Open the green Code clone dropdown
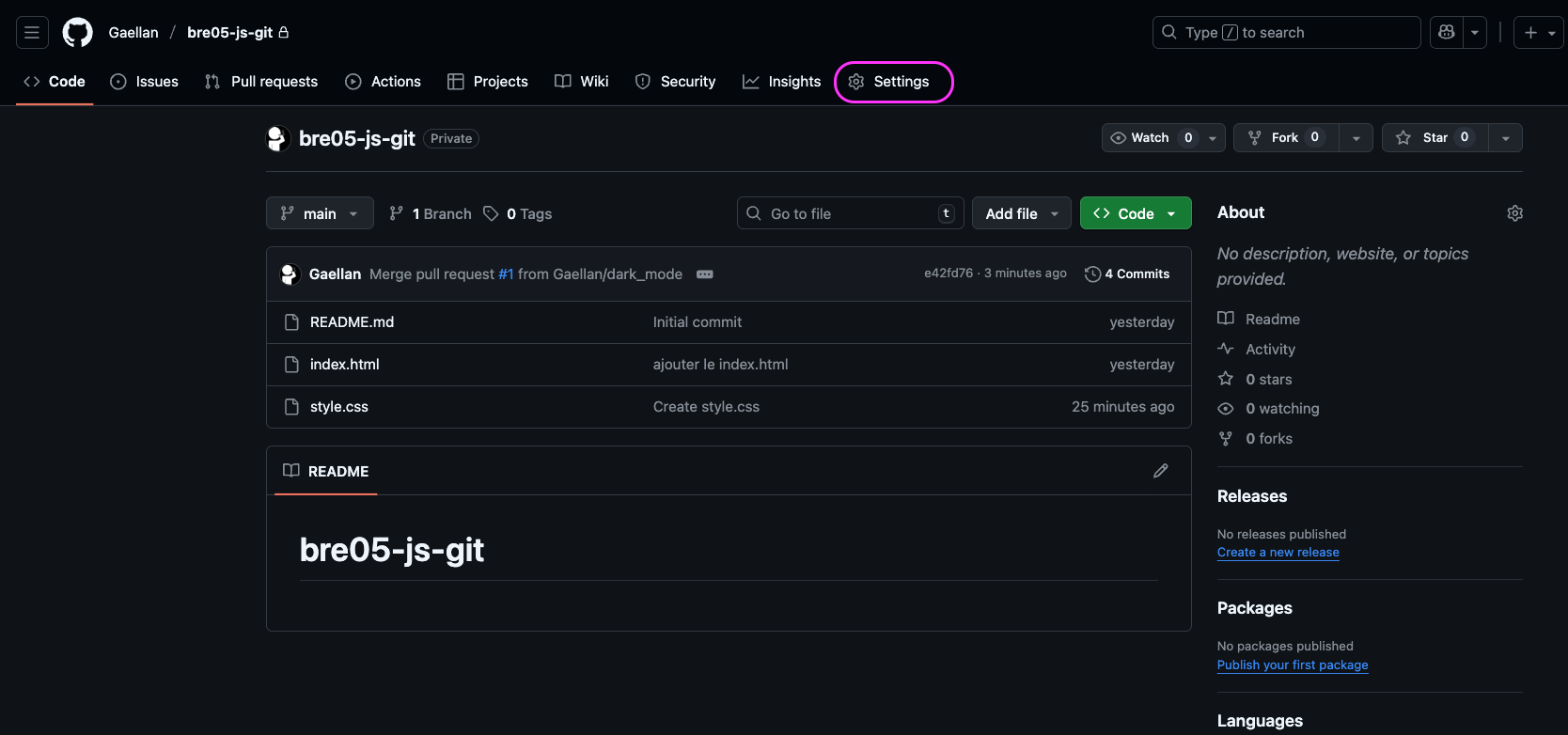The image size is (1568, 735). (x=1136, y=213)
